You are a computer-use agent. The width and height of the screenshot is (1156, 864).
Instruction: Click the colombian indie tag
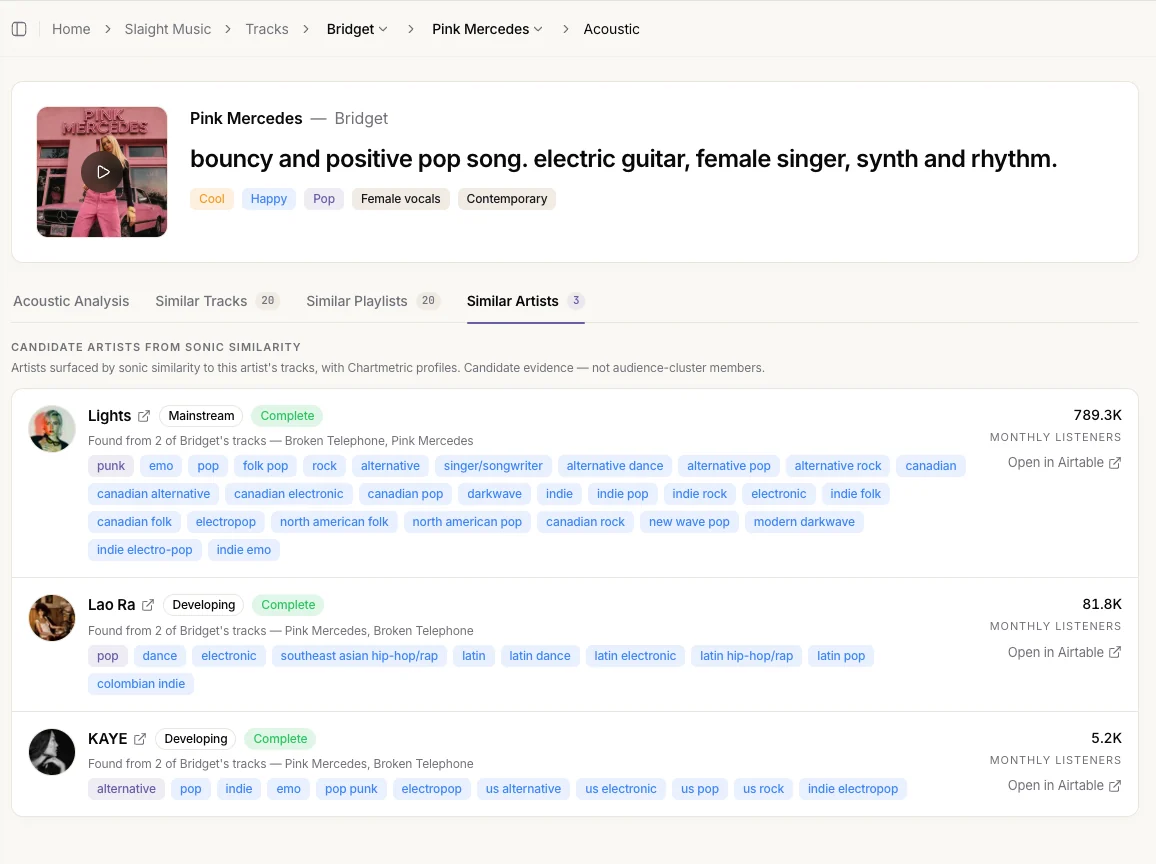click(141, 684)
